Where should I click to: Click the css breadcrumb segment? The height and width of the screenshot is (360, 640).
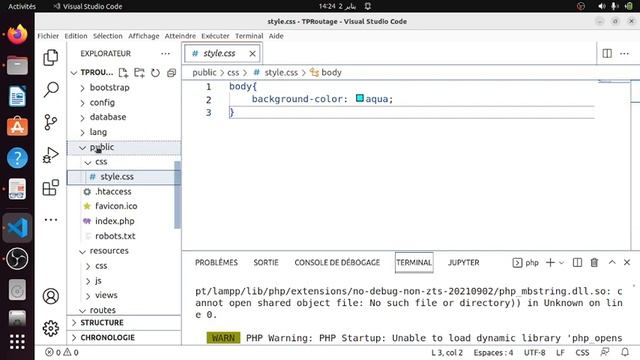233,73
